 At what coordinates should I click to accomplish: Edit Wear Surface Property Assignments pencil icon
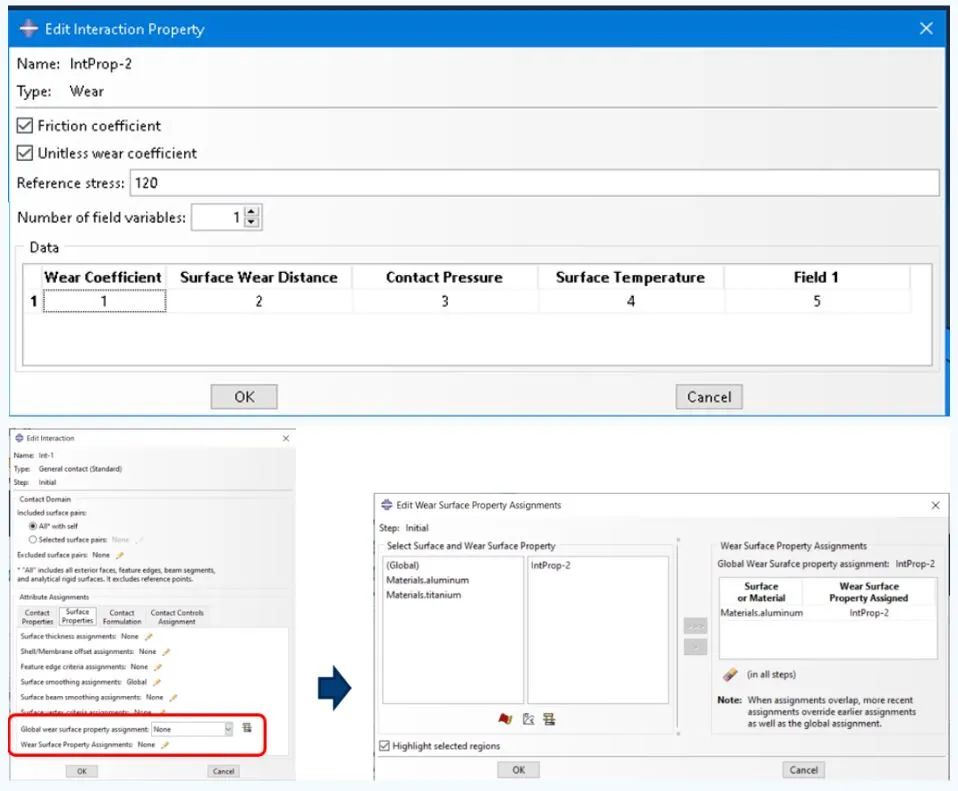(164, 745)
